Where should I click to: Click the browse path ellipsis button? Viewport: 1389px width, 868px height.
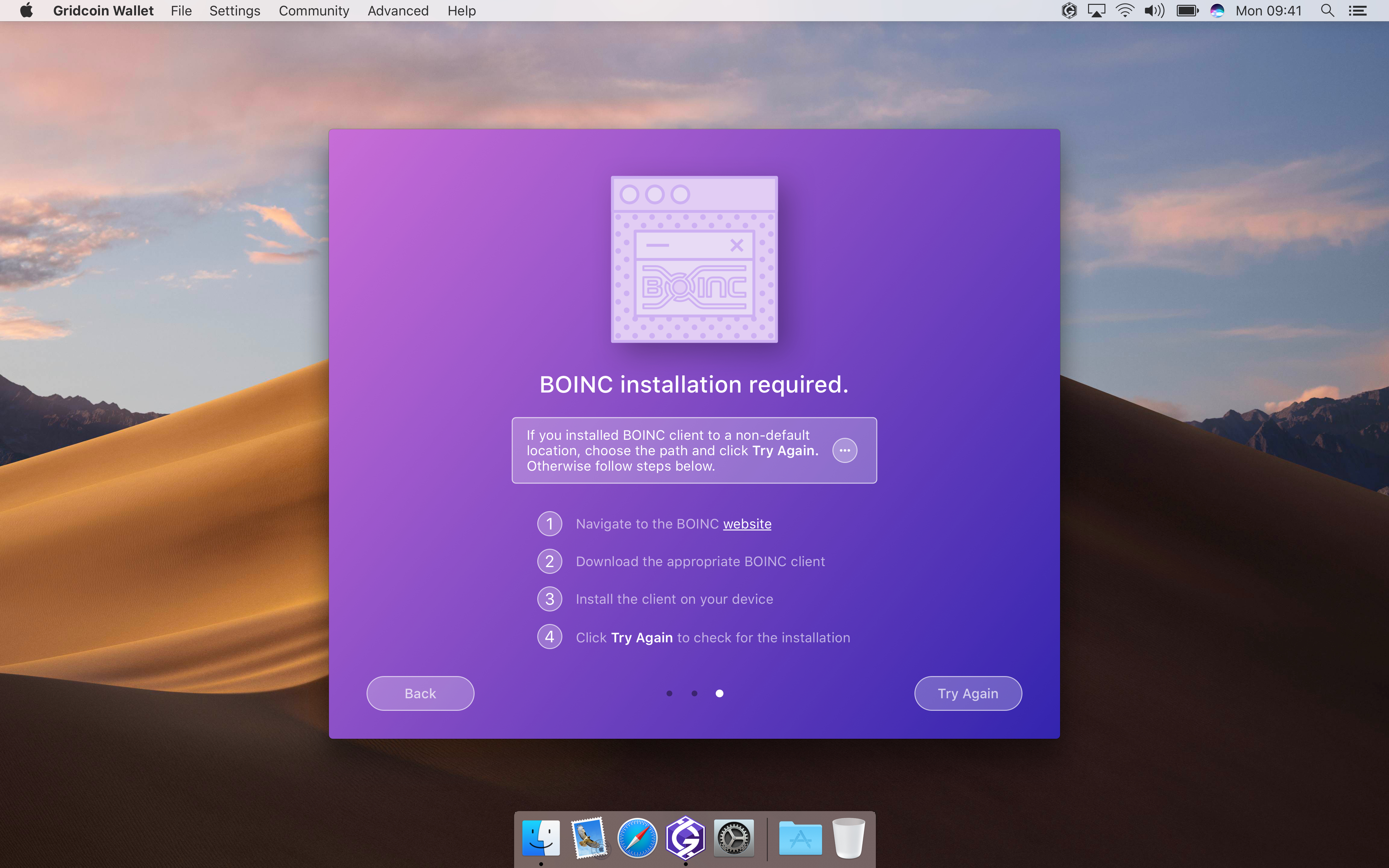[844, 451]
